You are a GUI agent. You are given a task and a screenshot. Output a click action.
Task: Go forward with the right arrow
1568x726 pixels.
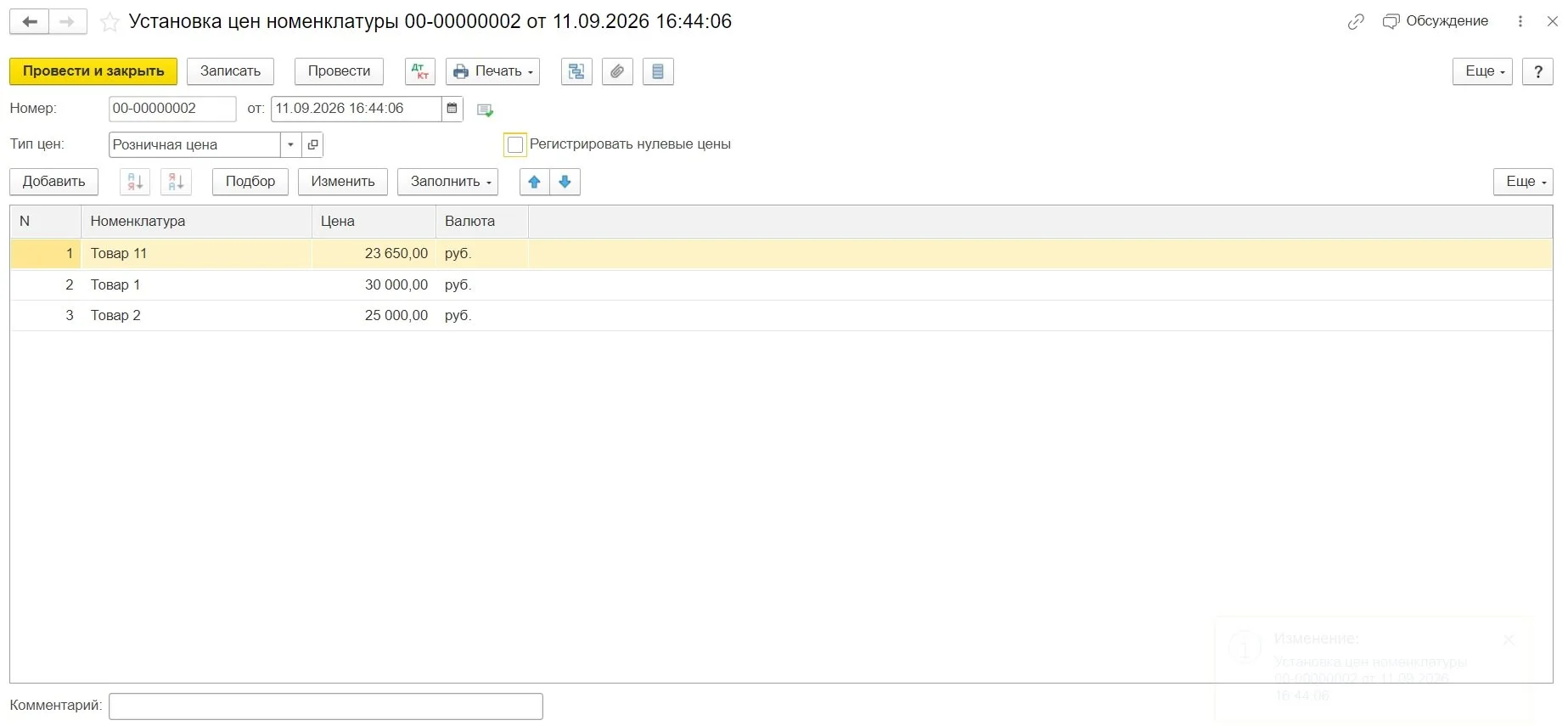(x=68, y=22)
